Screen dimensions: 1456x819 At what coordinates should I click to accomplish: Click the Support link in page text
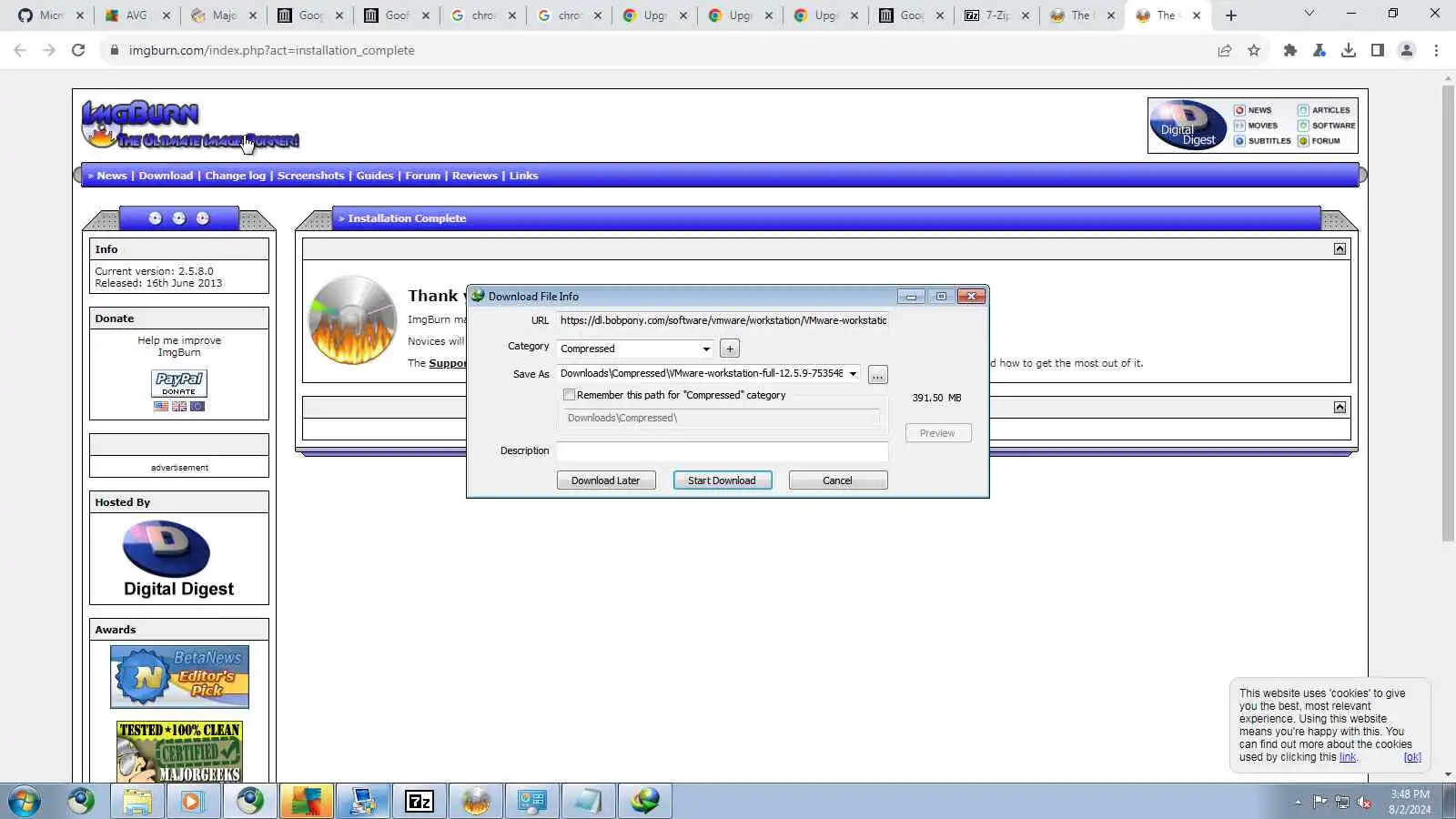[448, 363]
